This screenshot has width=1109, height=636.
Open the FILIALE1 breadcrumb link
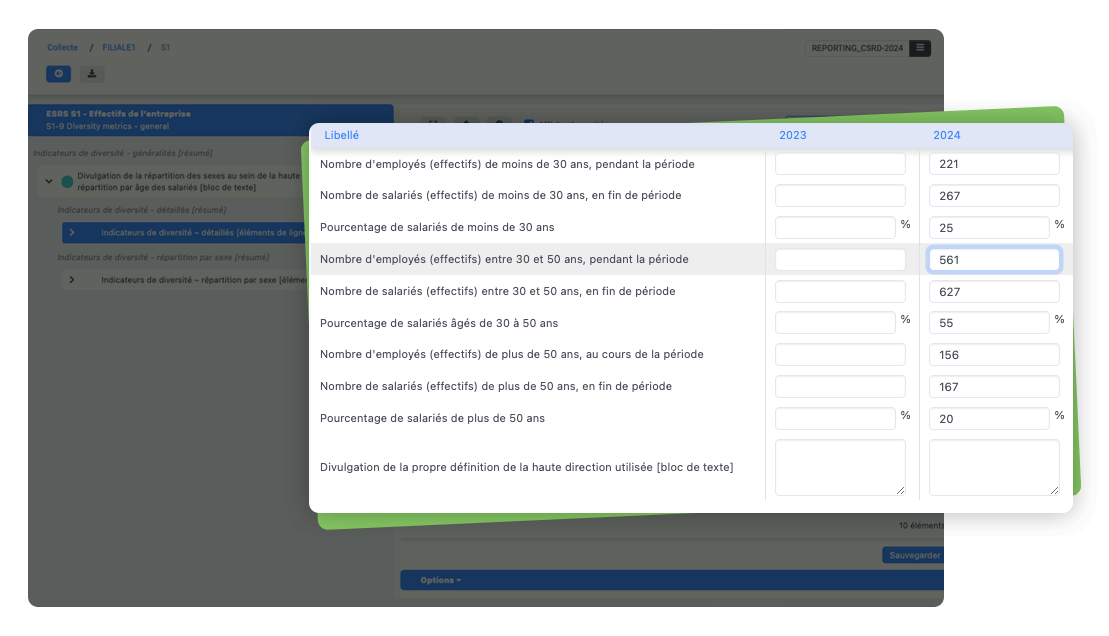click(118, 48)
